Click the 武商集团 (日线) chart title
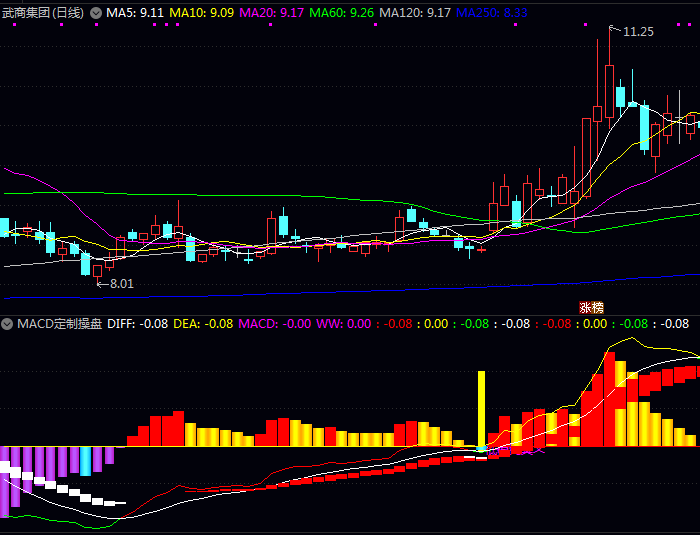 tap(44, 13)
